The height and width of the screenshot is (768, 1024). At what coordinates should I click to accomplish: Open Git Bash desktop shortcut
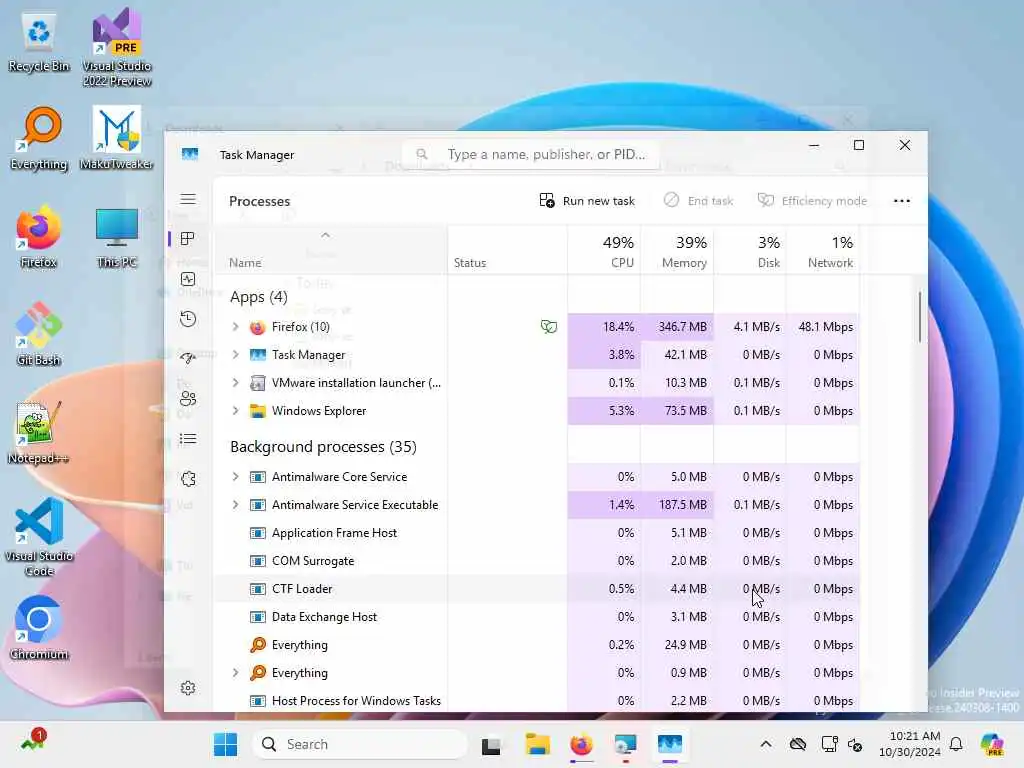39,334
